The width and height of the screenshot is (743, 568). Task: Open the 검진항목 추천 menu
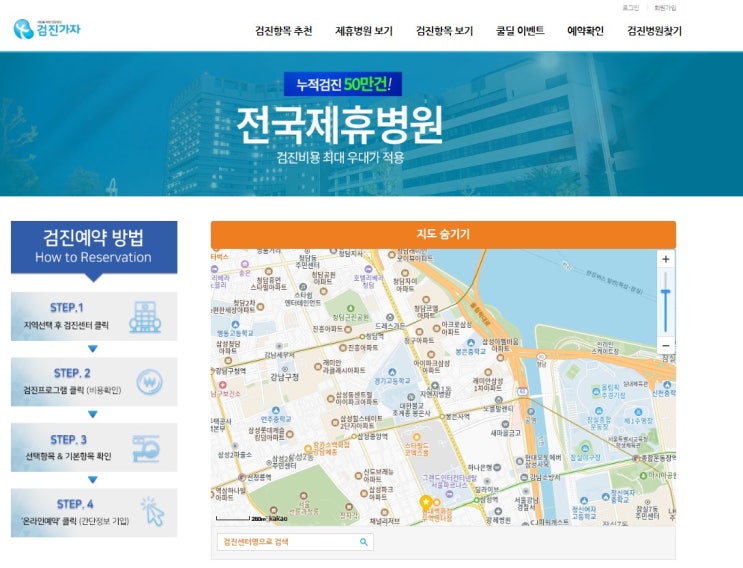283,31
